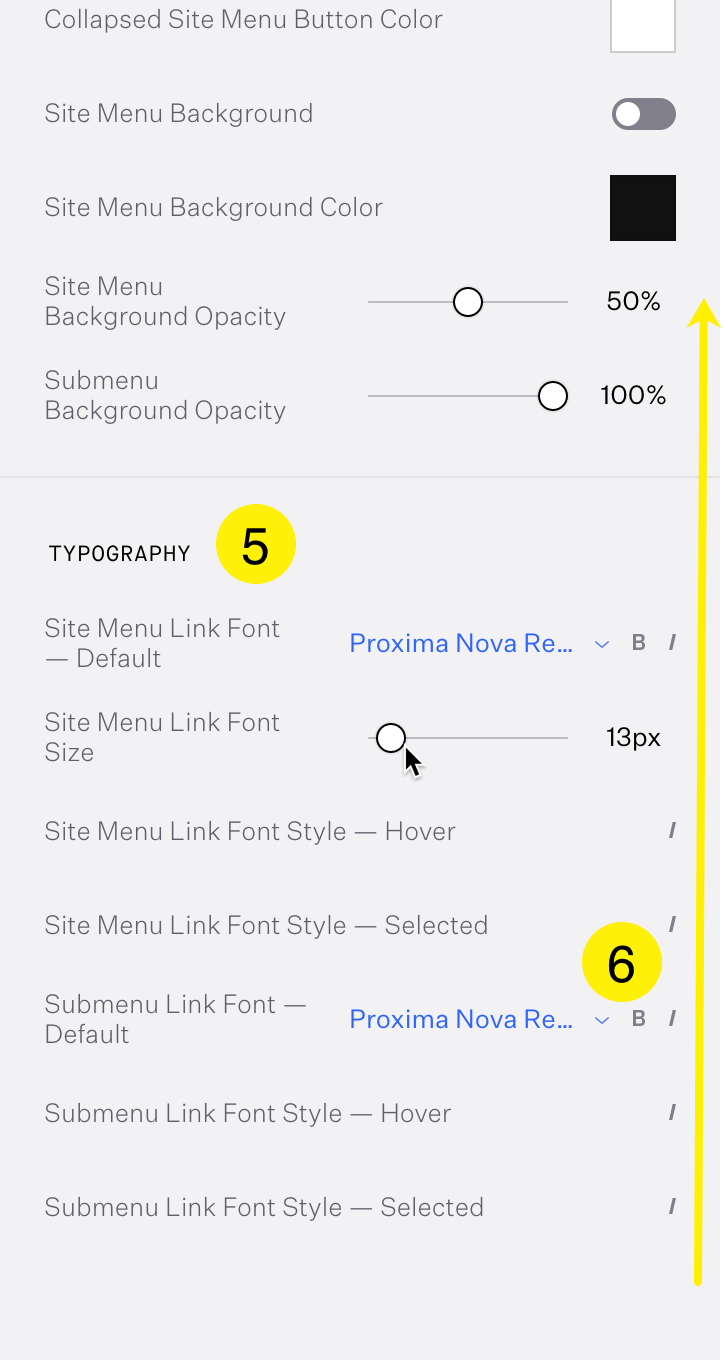Click Proxima Nova name for Site Menu Link Font
724x1360 pixels.
(x=461, y=643)
